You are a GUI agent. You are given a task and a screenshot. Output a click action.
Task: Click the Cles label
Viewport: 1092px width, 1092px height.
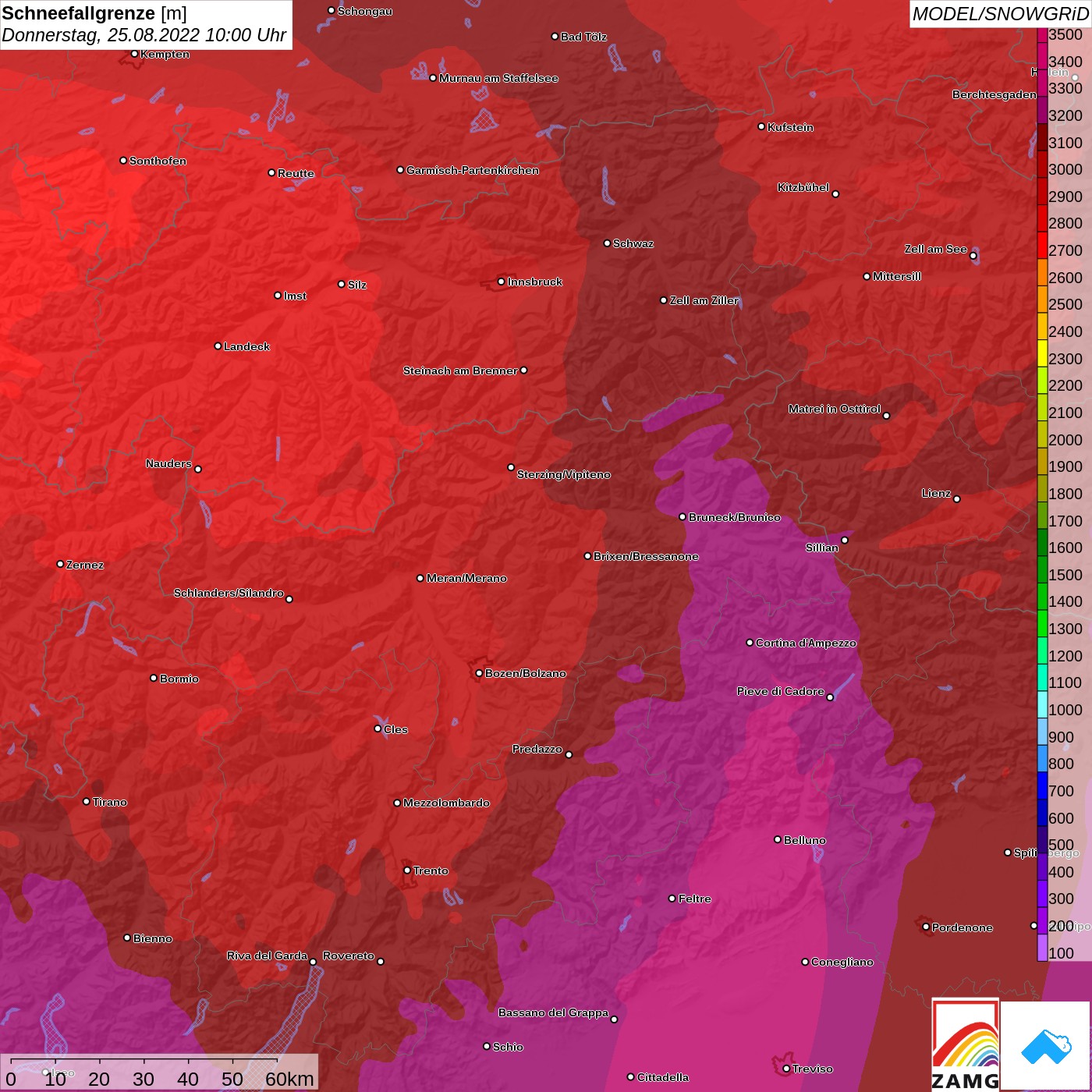[395, 729]
